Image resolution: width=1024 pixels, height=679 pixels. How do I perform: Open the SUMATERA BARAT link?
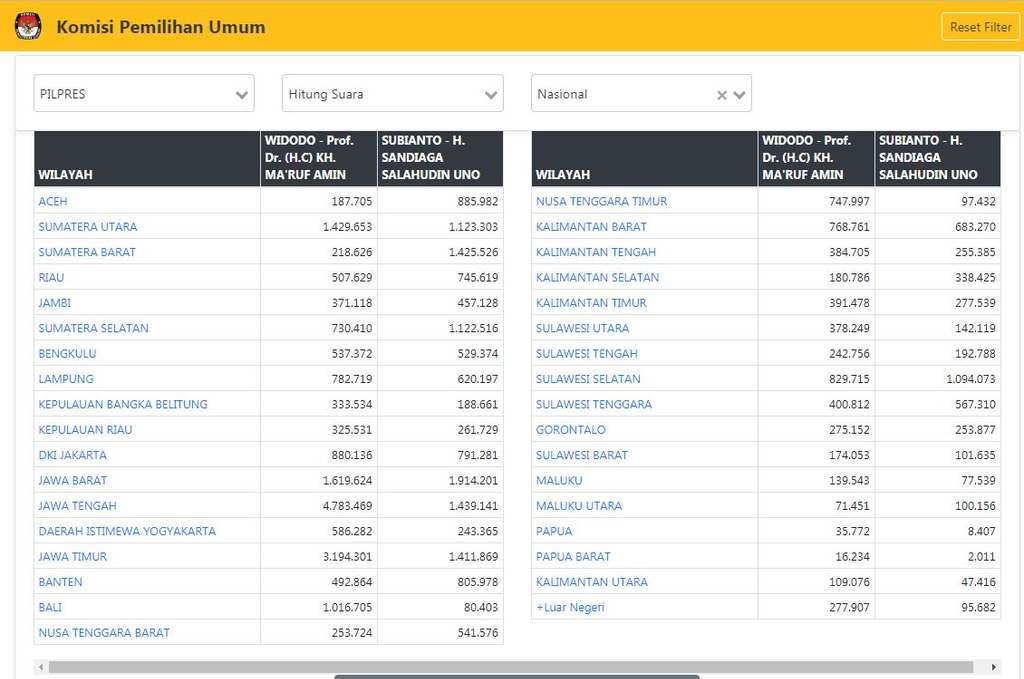[87, 252]
